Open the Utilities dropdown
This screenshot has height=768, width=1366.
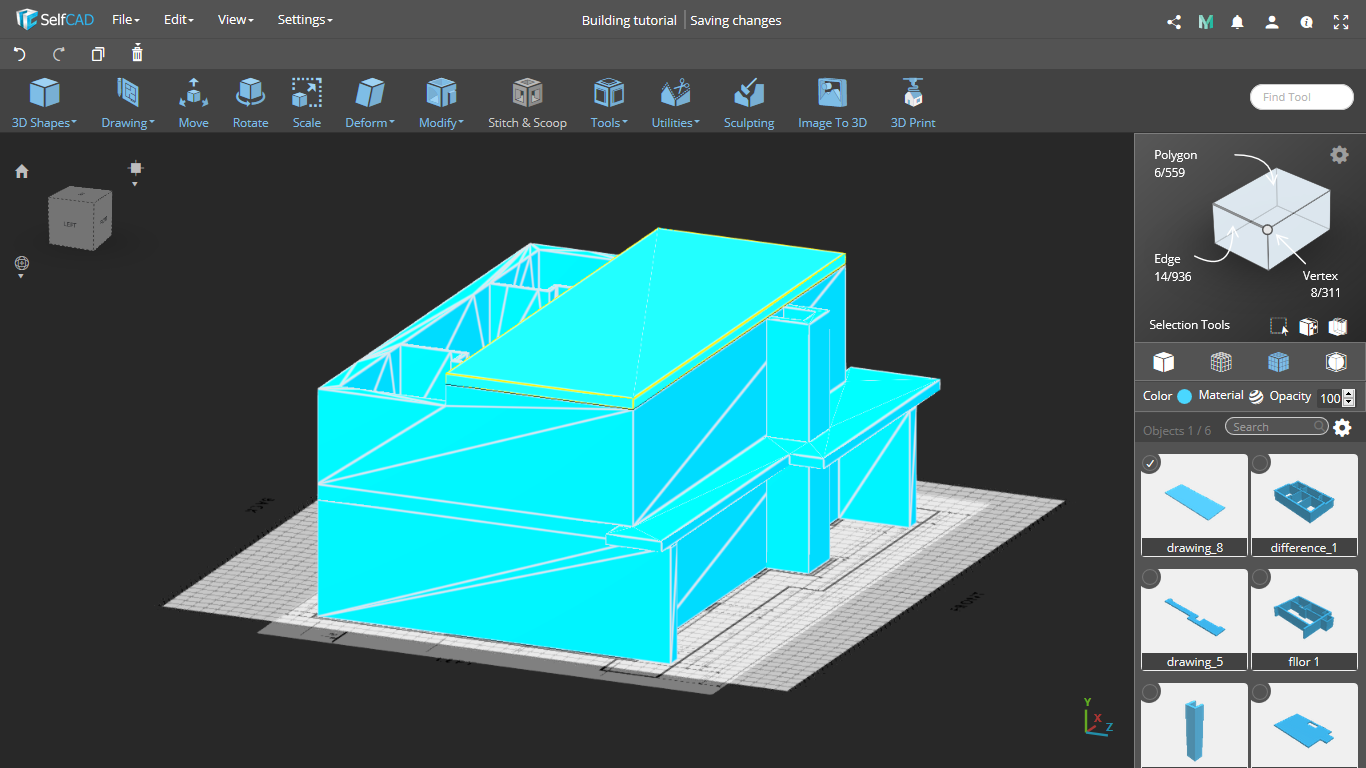676,104
